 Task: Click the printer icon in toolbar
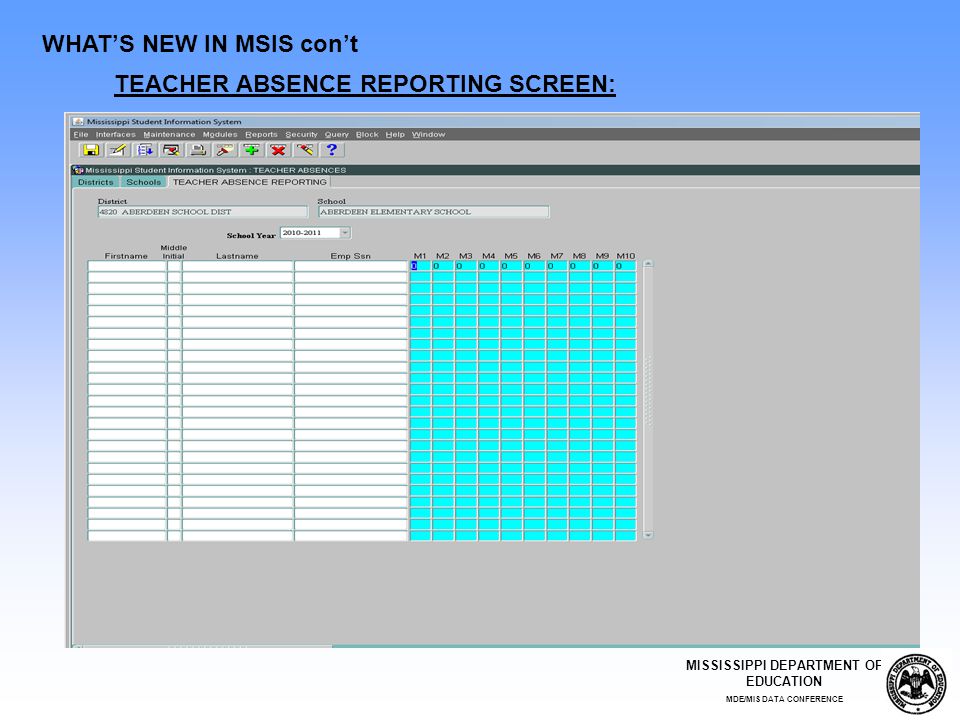click(198, 150)
